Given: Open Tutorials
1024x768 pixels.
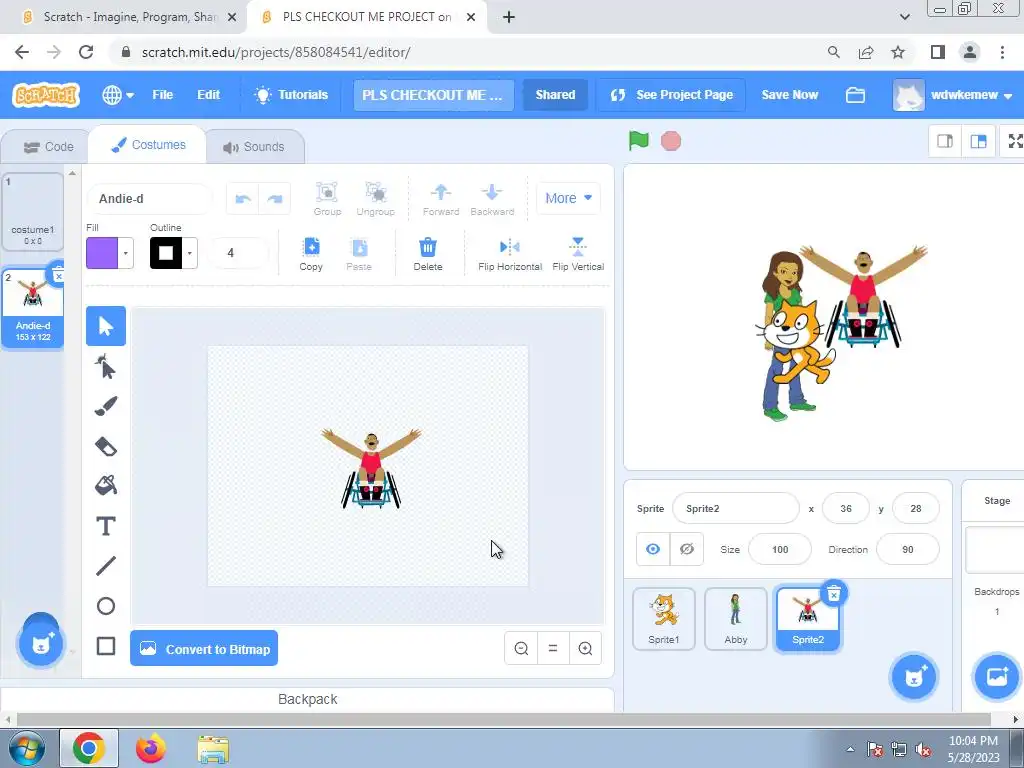Looking at the screenshot, I should [291, 95].
